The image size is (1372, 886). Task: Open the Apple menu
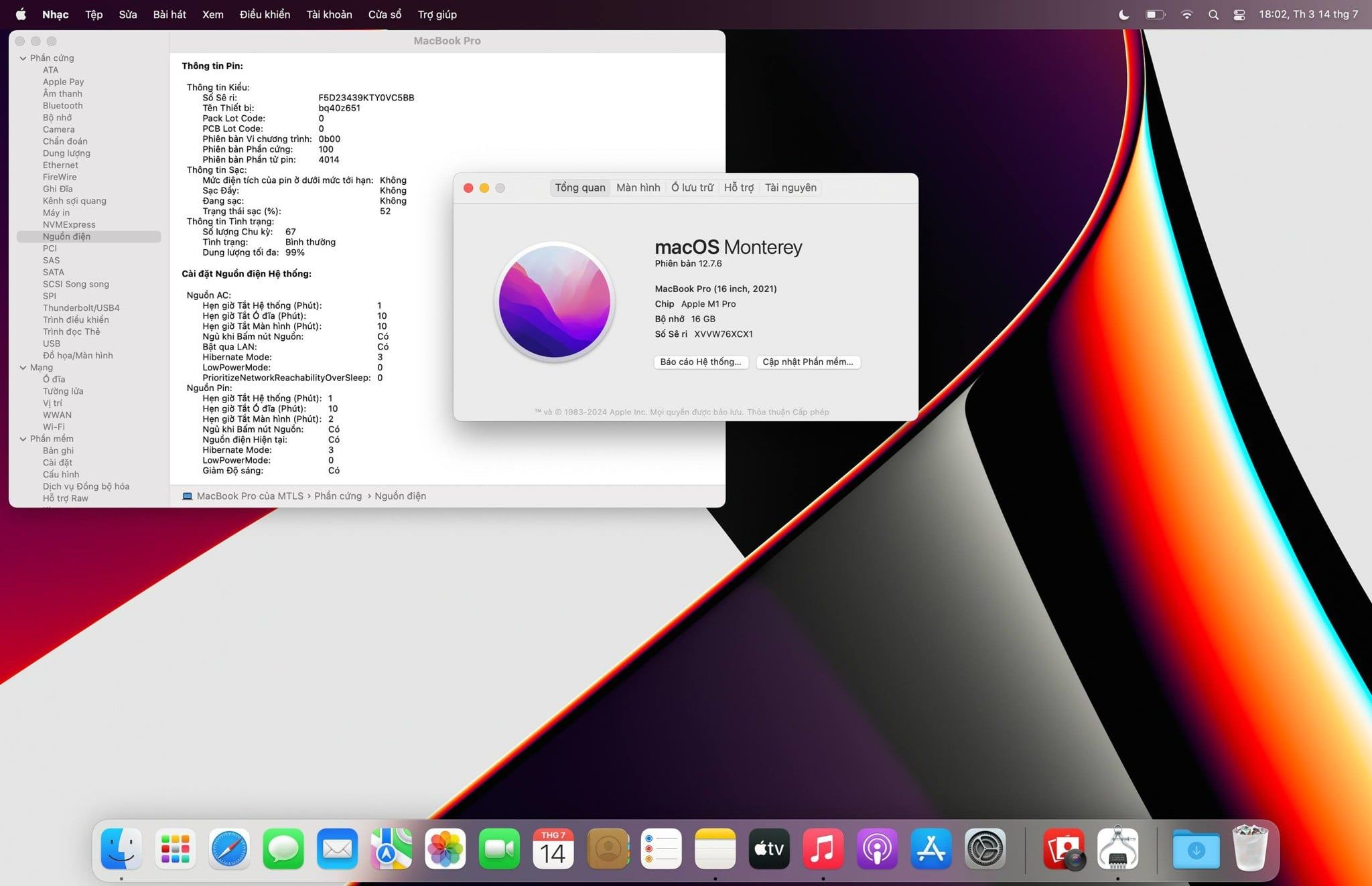tap(21, 14)
